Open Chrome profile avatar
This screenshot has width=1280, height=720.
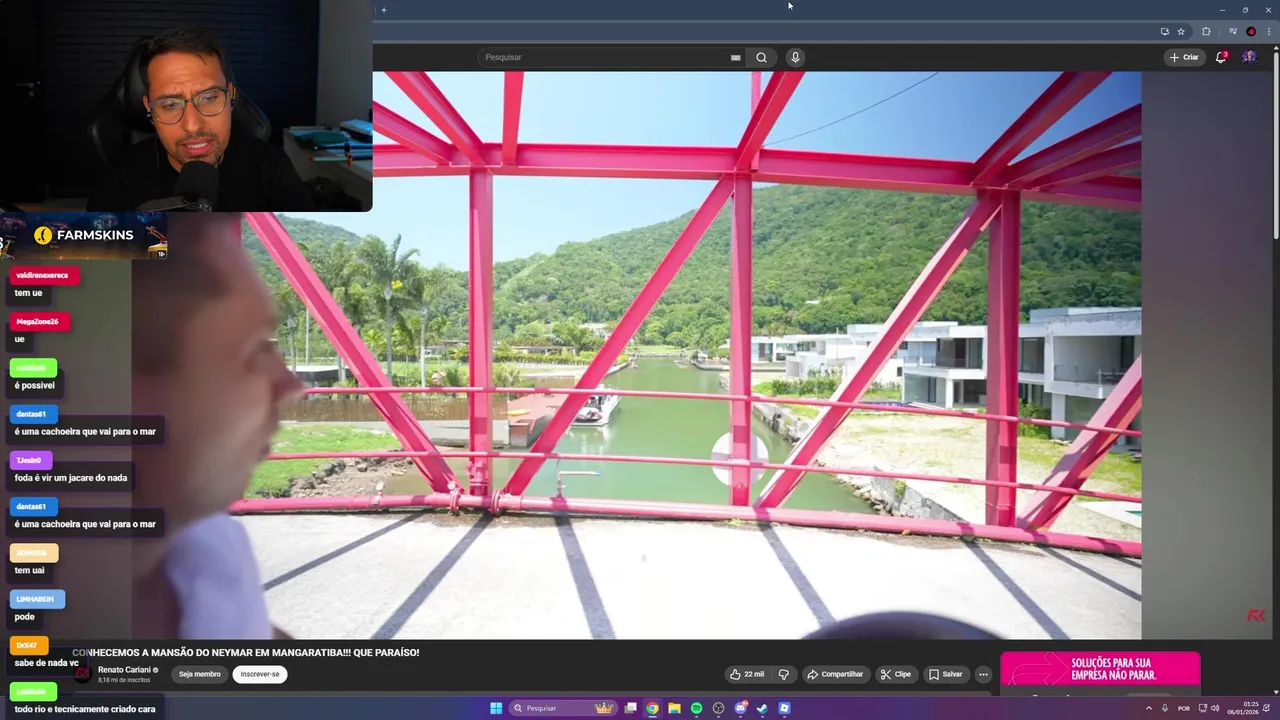coord(1251,31)
